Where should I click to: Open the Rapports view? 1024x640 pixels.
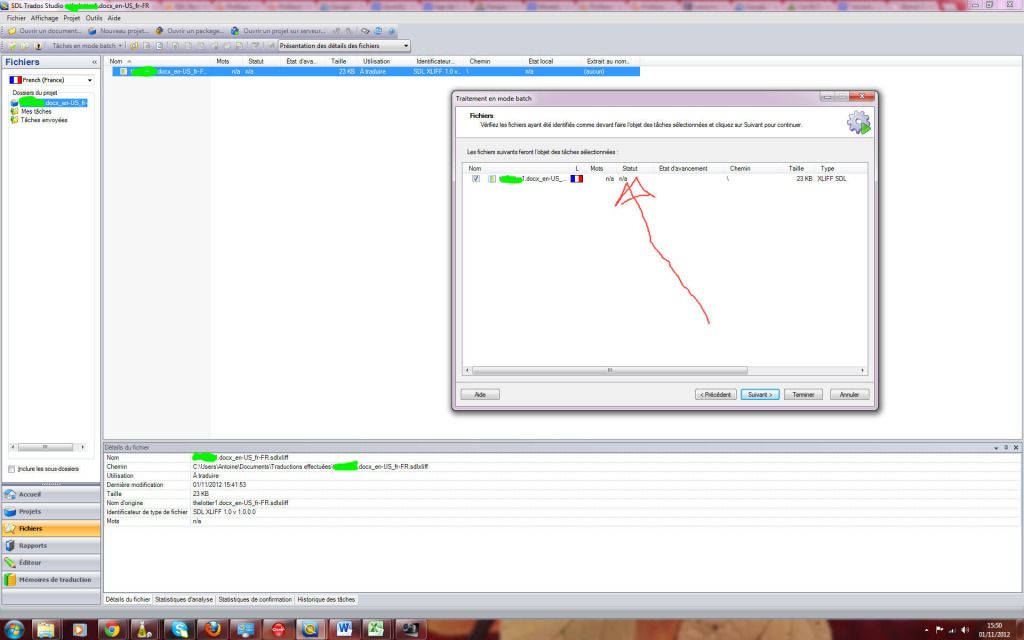click(51, 545)
